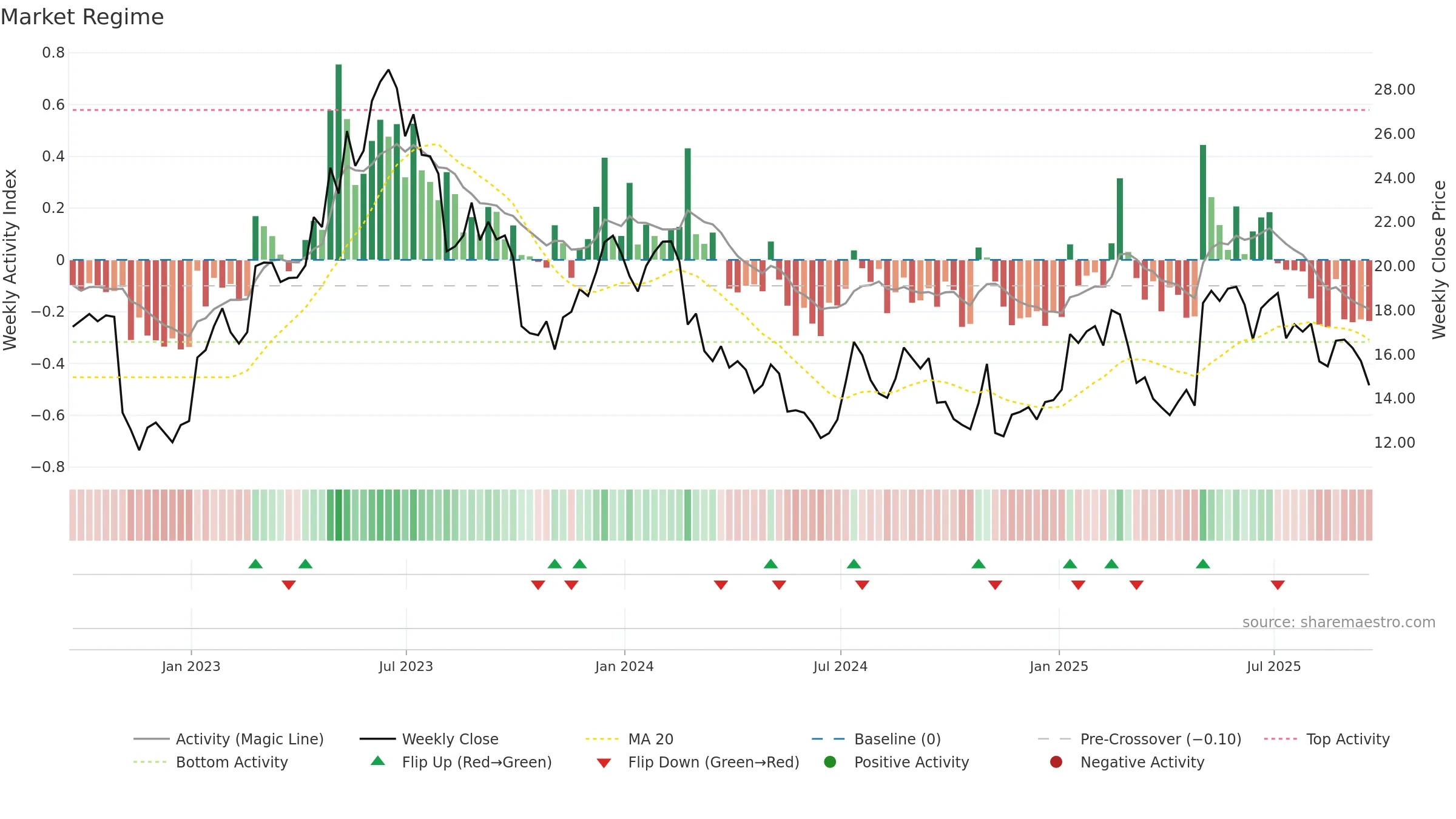The image size is (1456, 819).
Task: Click the red down-triangle icon in the legend
Action: click(x=604, y=763)
